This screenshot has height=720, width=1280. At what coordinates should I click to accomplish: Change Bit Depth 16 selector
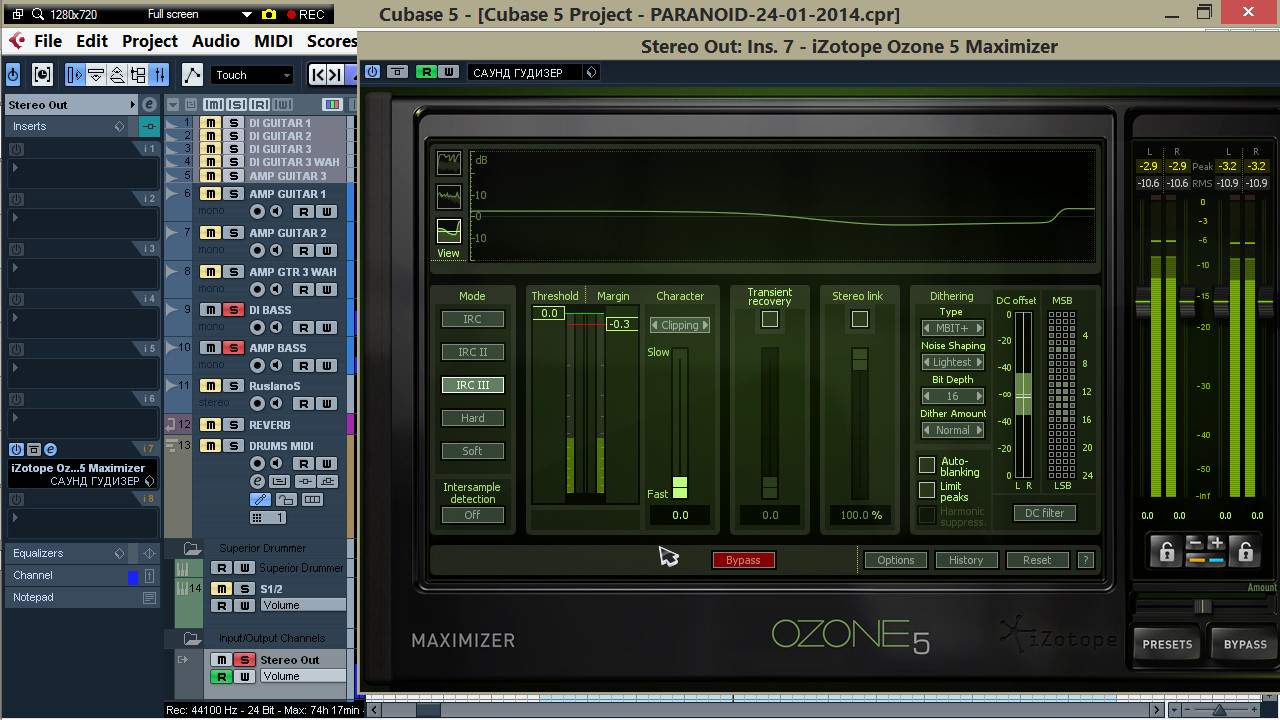(x=952, y=396)
